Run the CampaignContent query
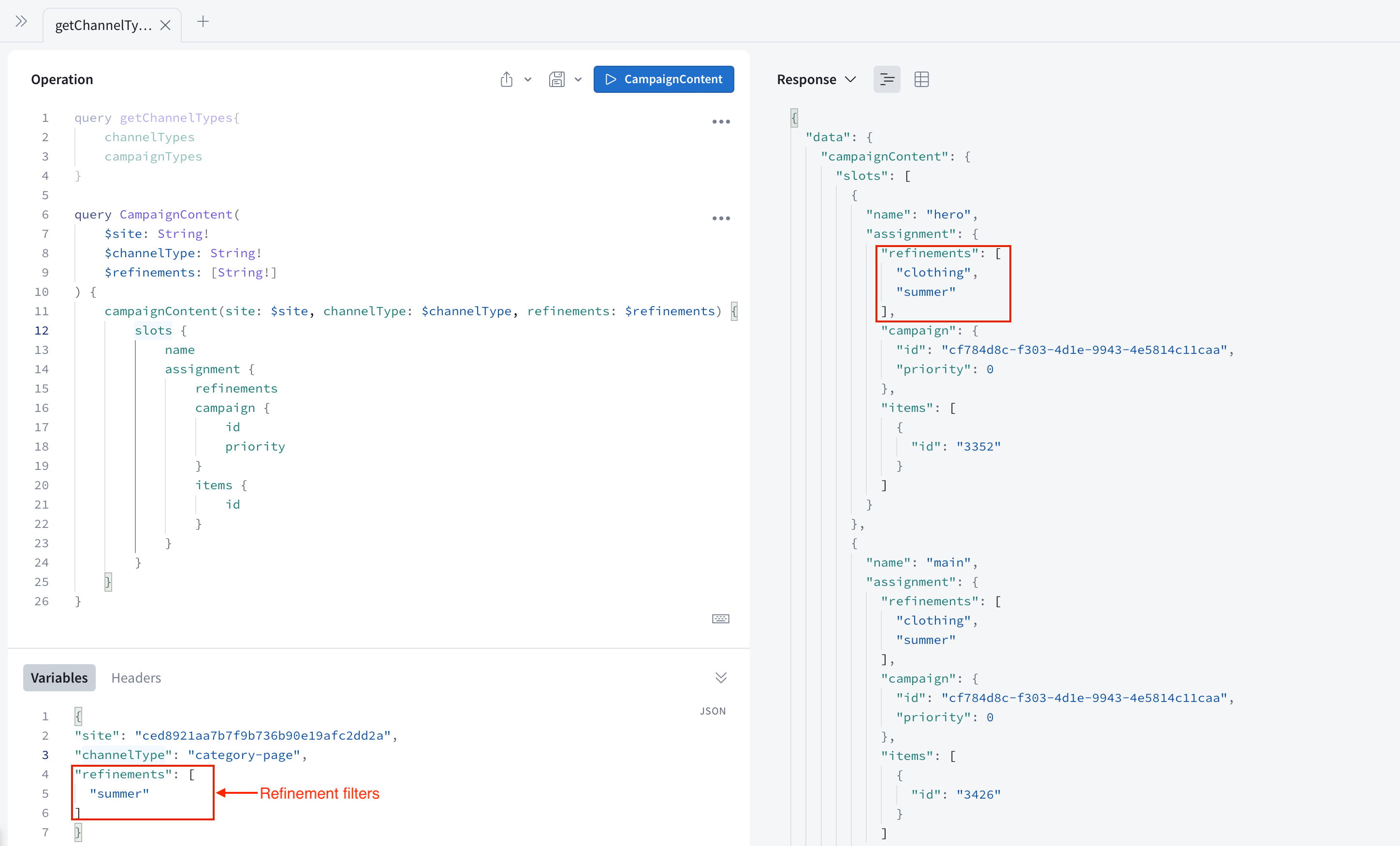1400x846 pixels. 663,80
